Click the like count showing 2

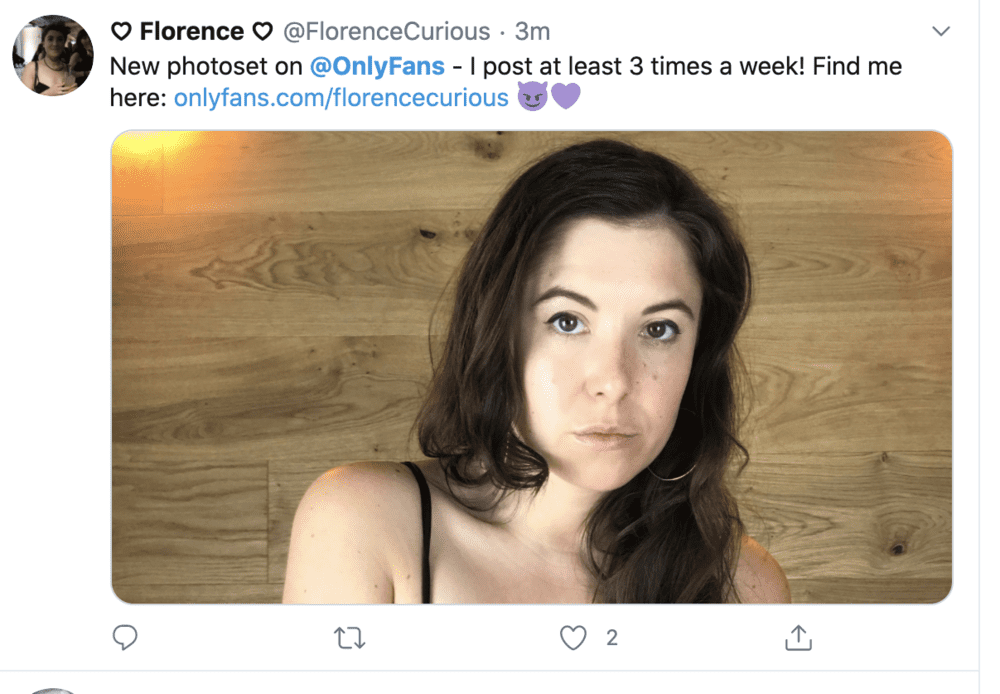(612, 638)
